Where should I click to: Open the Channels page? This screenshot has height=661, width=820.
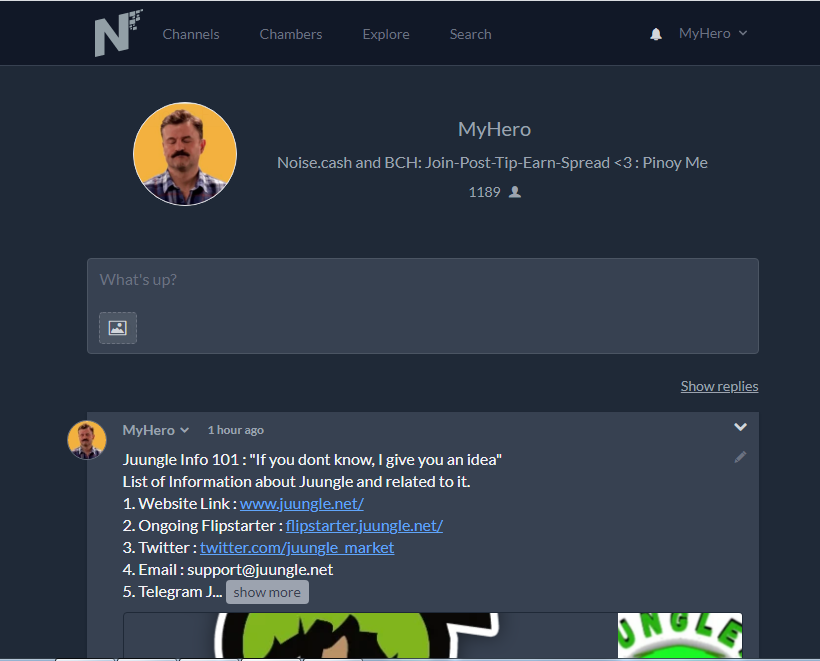point(191,34)
